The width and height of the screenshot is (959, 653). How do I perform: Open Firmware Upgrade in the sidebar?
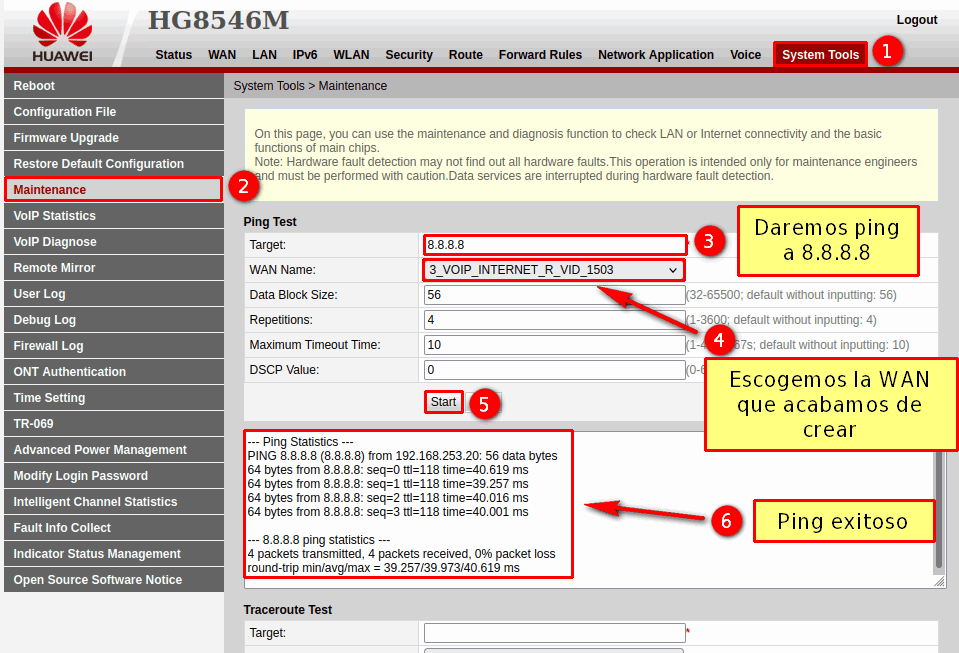[x=66, y=138]
